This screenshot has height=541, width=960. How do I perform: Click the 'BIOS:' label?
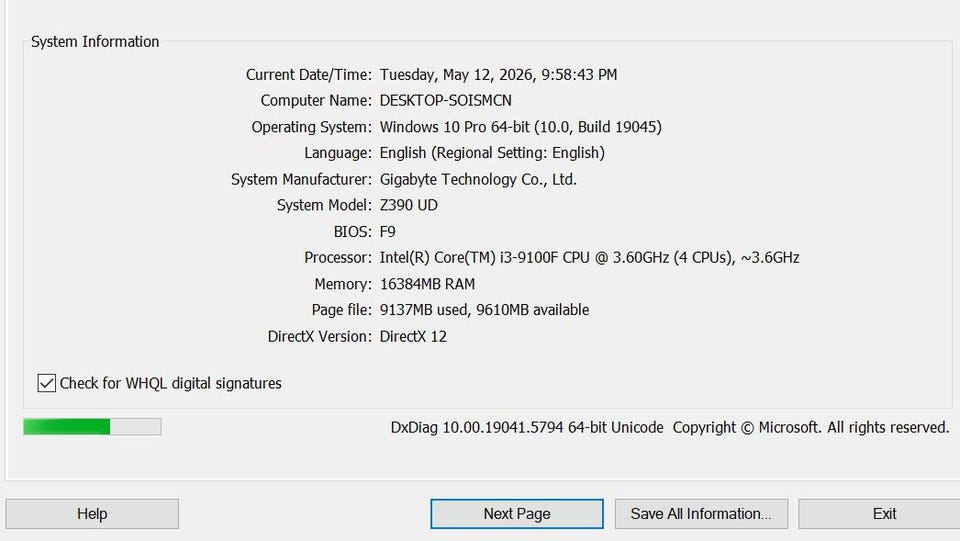pos(353,232)
